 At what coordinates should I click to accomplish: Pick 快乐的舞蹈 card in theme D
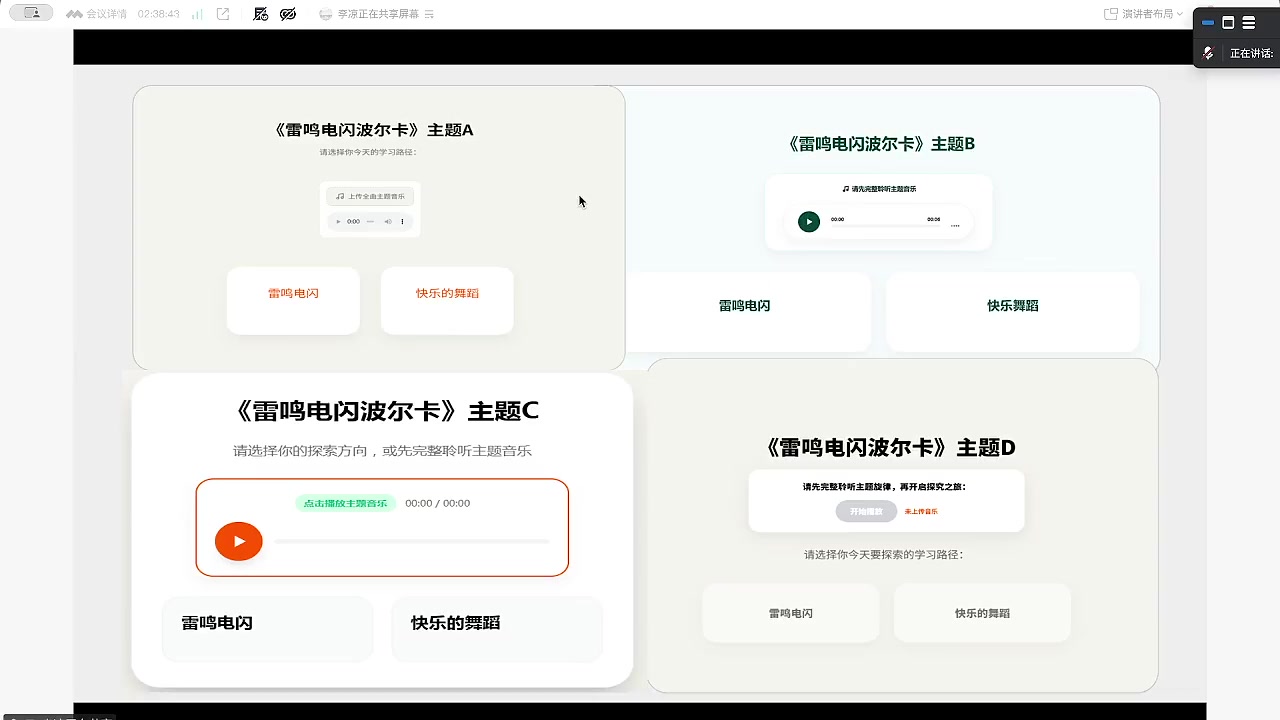click(x=982, y=613)
